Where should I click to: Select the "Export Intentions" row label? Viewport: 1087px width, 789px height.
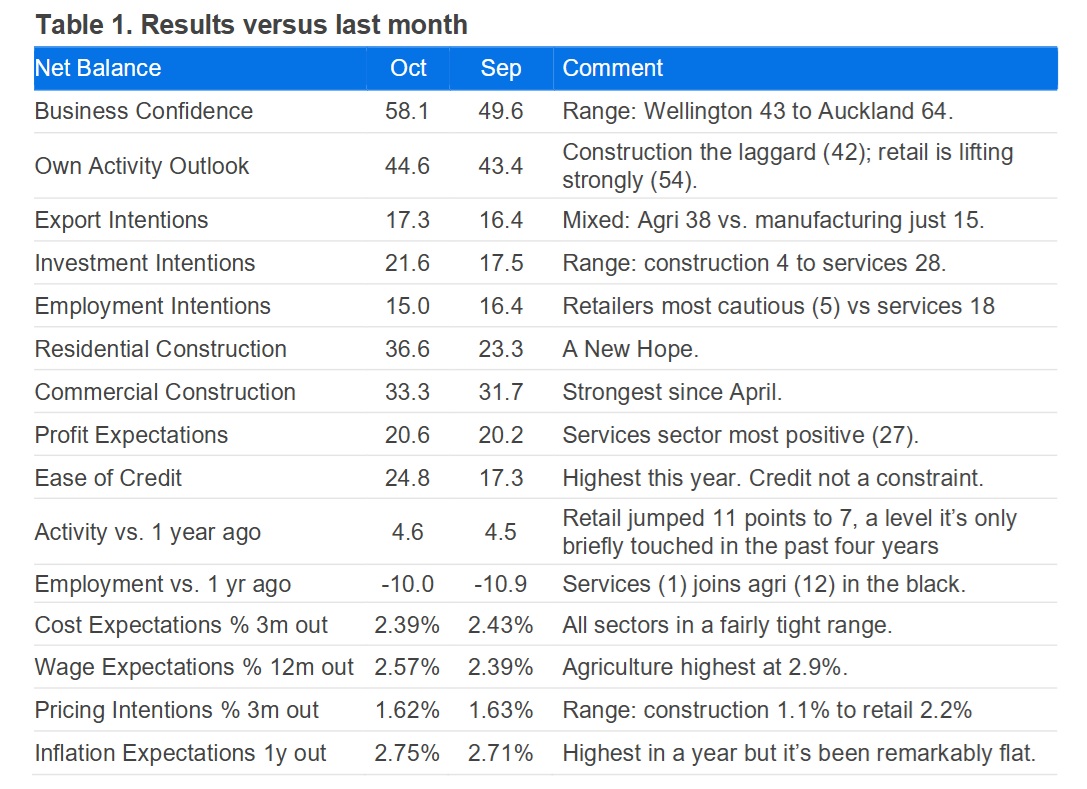[x=122, y=220]
